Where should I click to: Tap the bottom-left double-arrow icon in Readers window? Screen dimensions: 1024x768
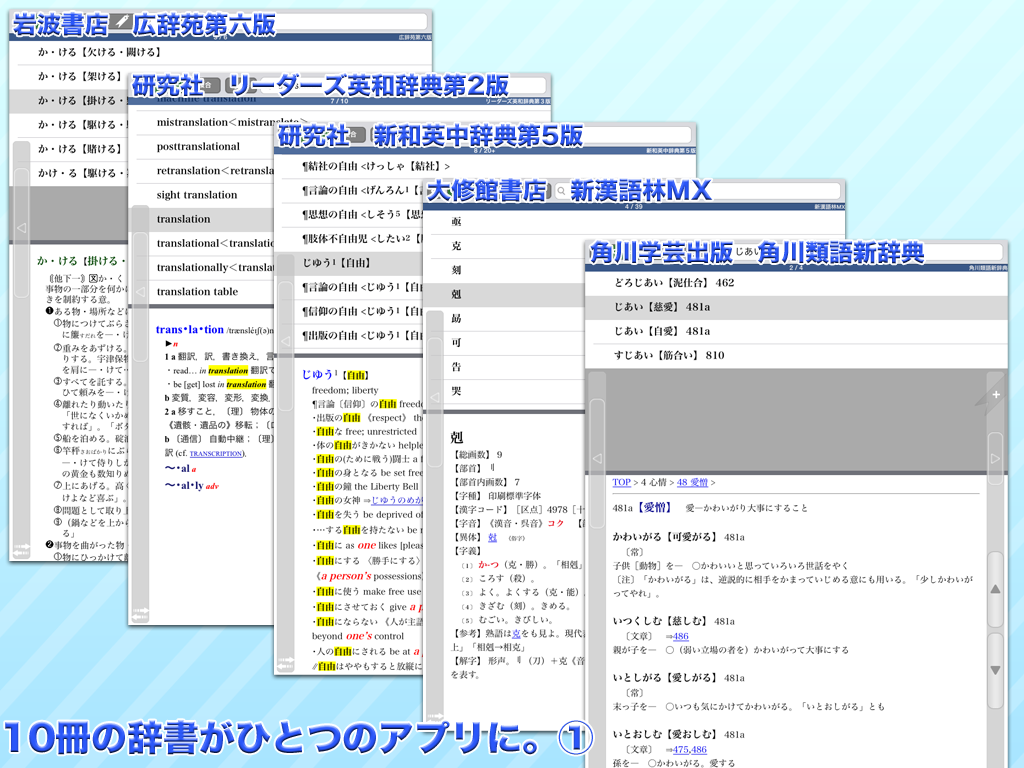point(140,614)
